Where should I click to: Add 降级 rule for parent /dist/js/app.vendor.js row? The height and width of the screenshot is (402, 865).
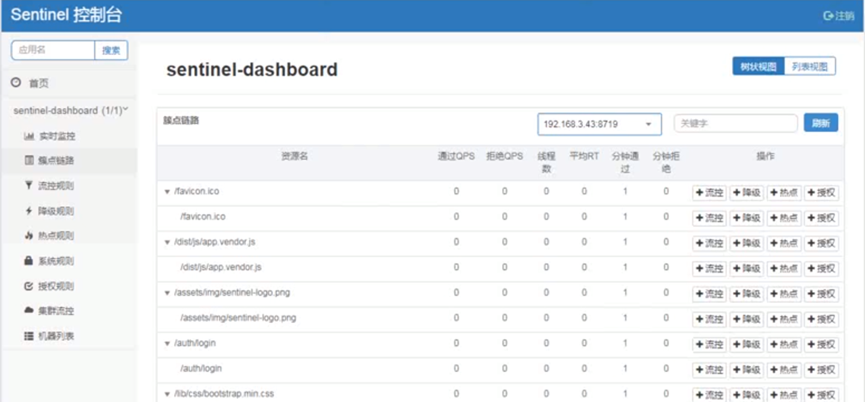point(746,243)
